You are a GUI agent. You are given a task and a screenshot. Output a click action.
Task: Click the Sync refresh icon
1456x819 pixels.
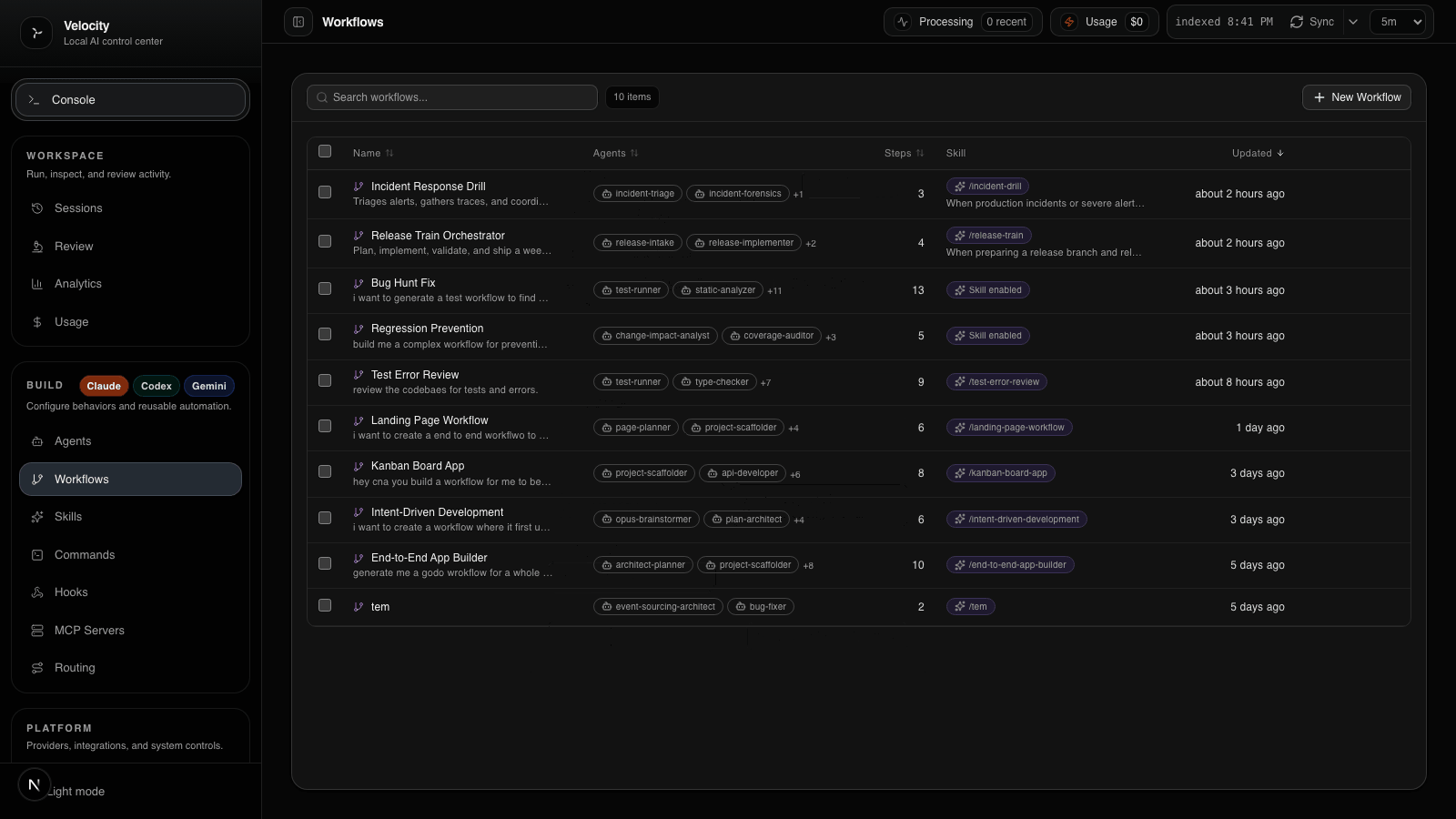click(x=1296, y=21)
